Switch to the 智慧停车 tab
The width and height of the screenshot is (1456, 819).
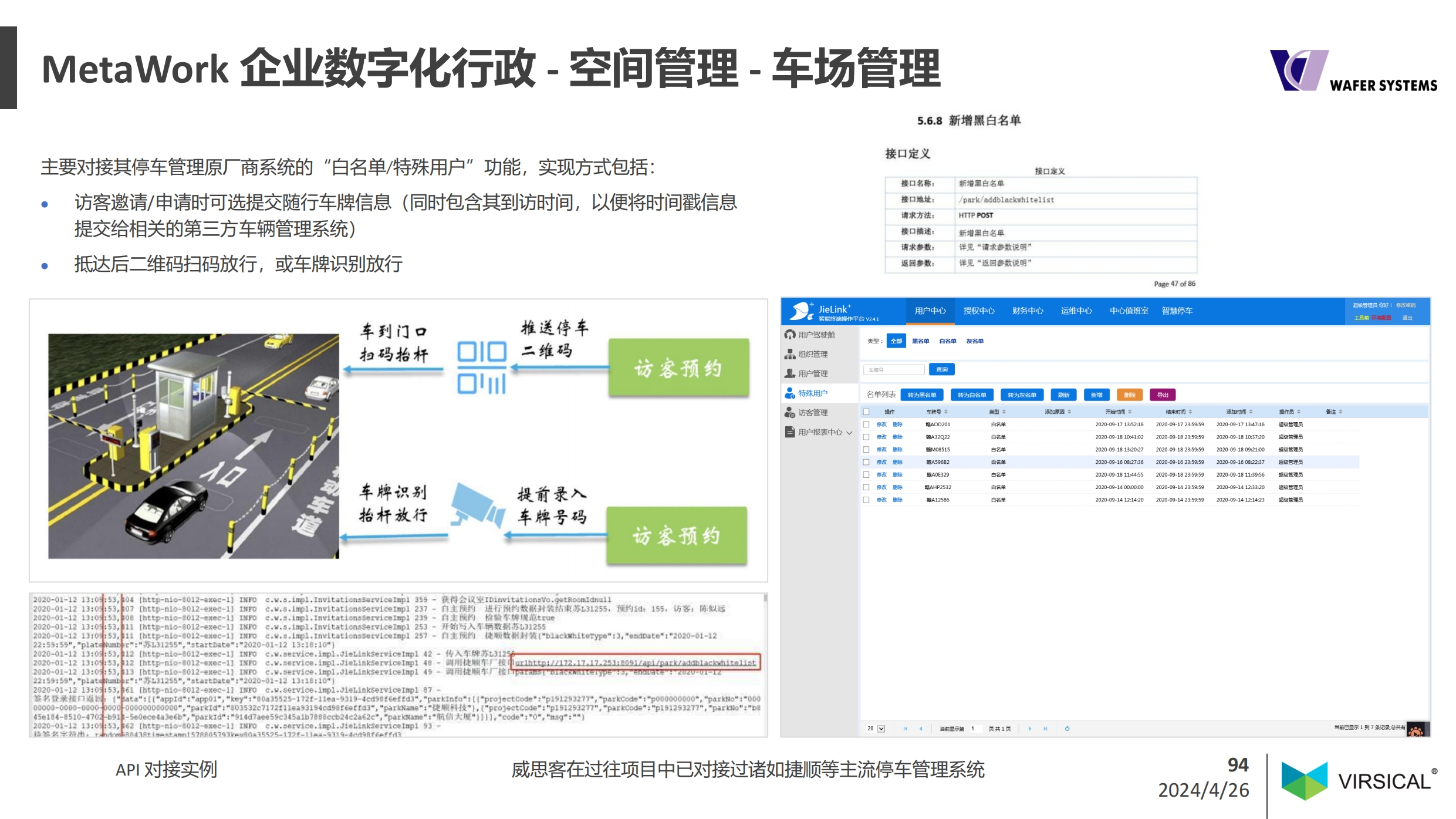click(x=1177, y=311)
